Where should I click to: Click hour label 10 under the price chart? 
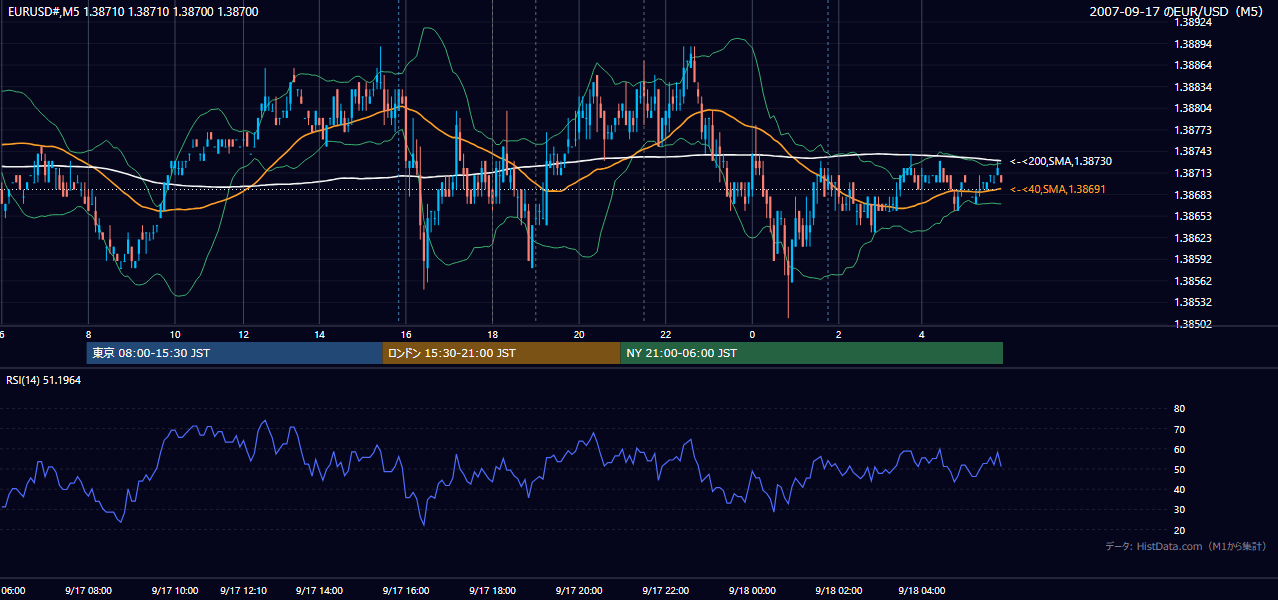[x=175, y=334]
